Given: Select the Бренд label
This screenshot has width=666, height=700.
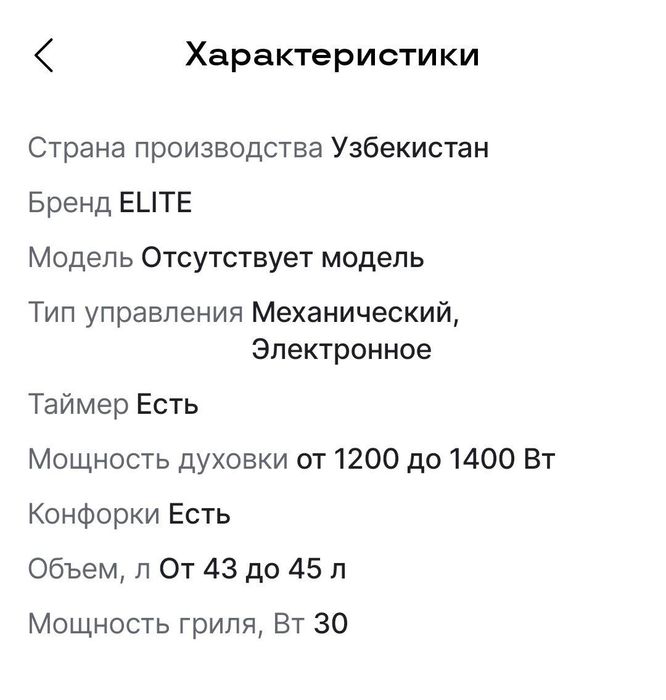Looking at the screenshot, I should pyautogui.click(x=69, y=203).
